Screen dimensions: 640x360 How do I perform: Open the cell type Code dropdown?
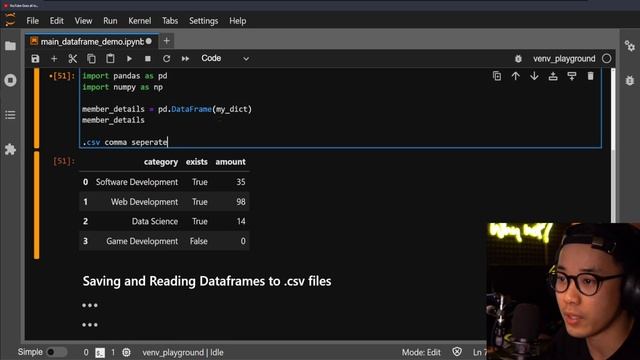click(225, 58)
